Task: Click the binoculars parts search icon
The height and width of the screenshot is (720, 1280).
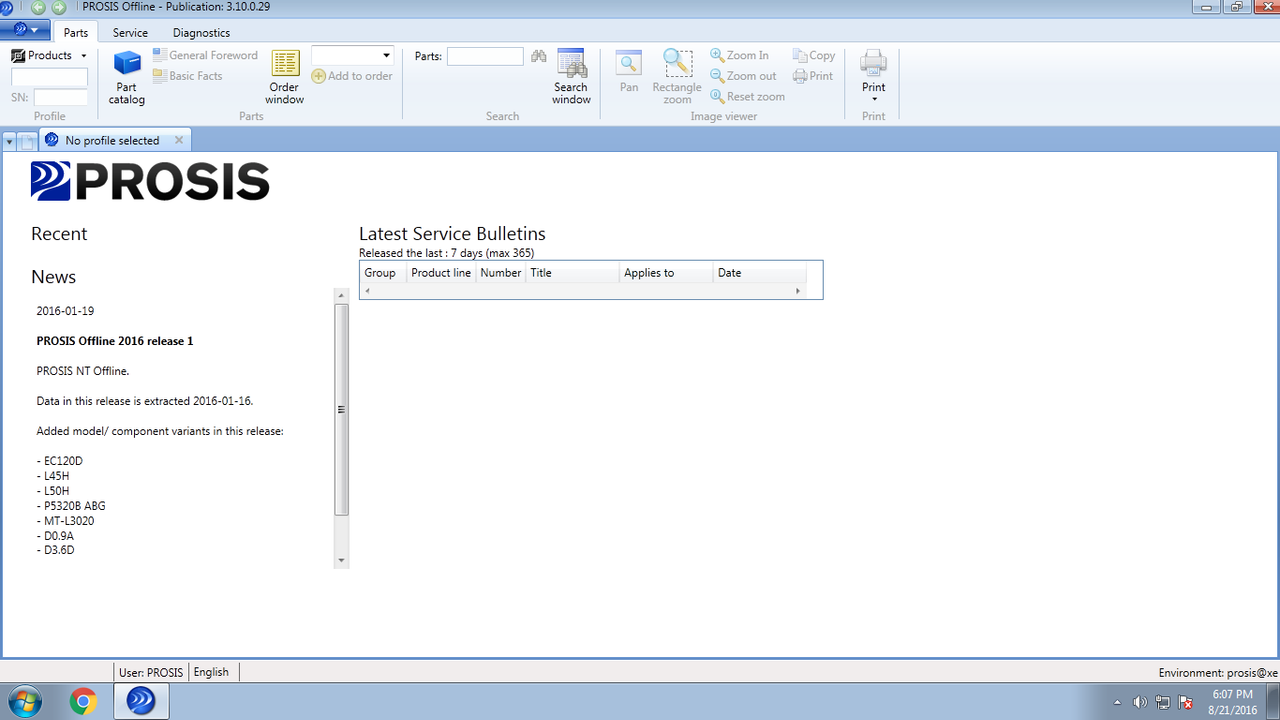Action: tap(539, 56)
